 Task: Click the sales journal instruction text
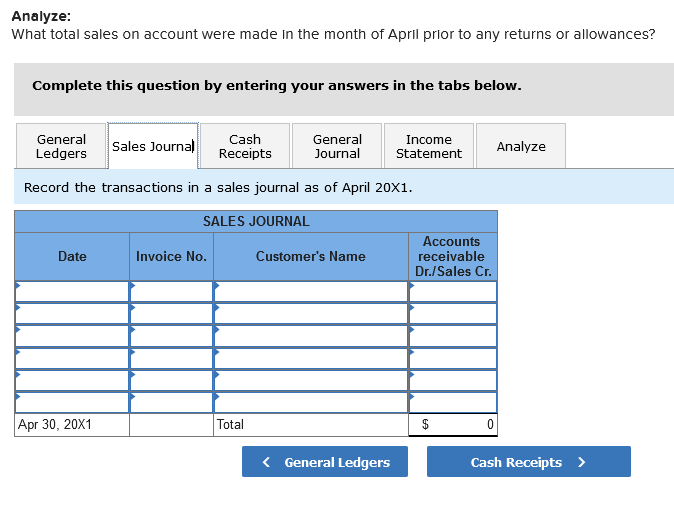(x=218, y=188)
